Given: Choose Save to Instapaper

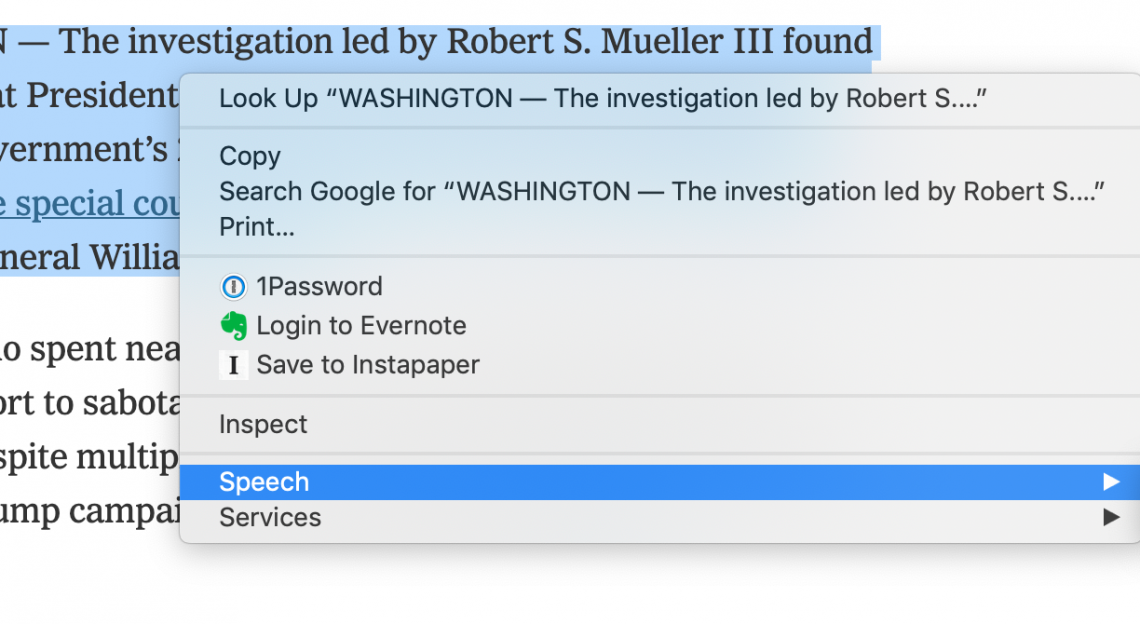Looking at the screenshot, I should [x=368, y=365].
